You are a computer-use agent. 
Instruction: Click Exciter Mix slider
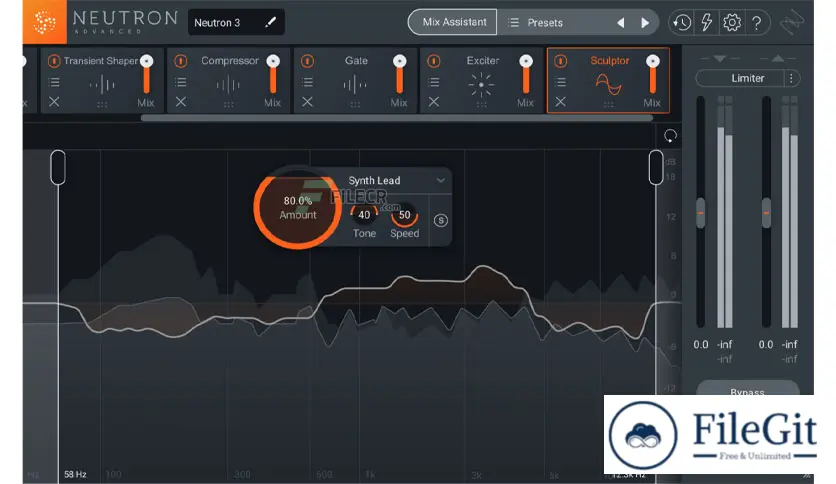pyautogui.click(x=526, y=75)
